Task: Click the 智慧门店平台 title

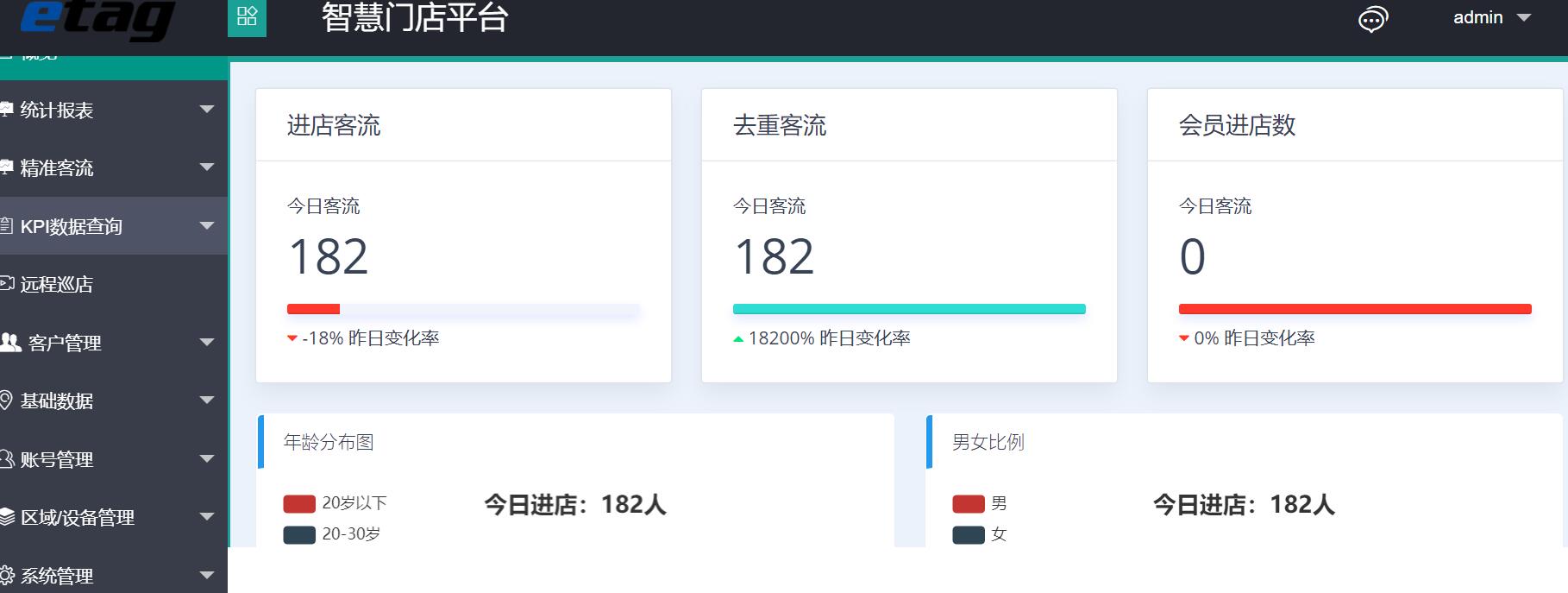Action: (415, 17)
